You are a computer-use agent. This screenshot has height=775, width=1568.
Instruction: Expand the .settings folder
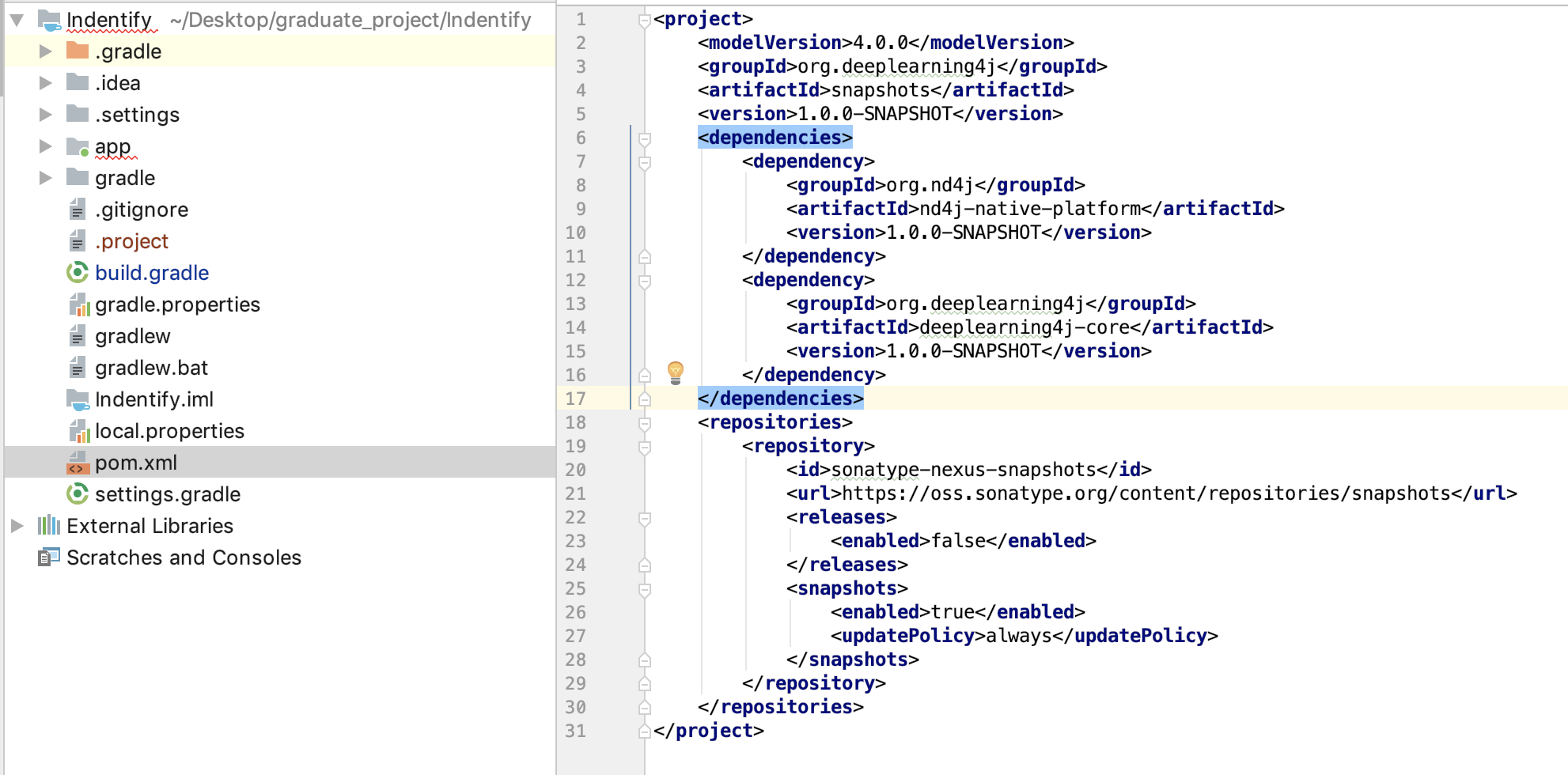click(44, 115)
